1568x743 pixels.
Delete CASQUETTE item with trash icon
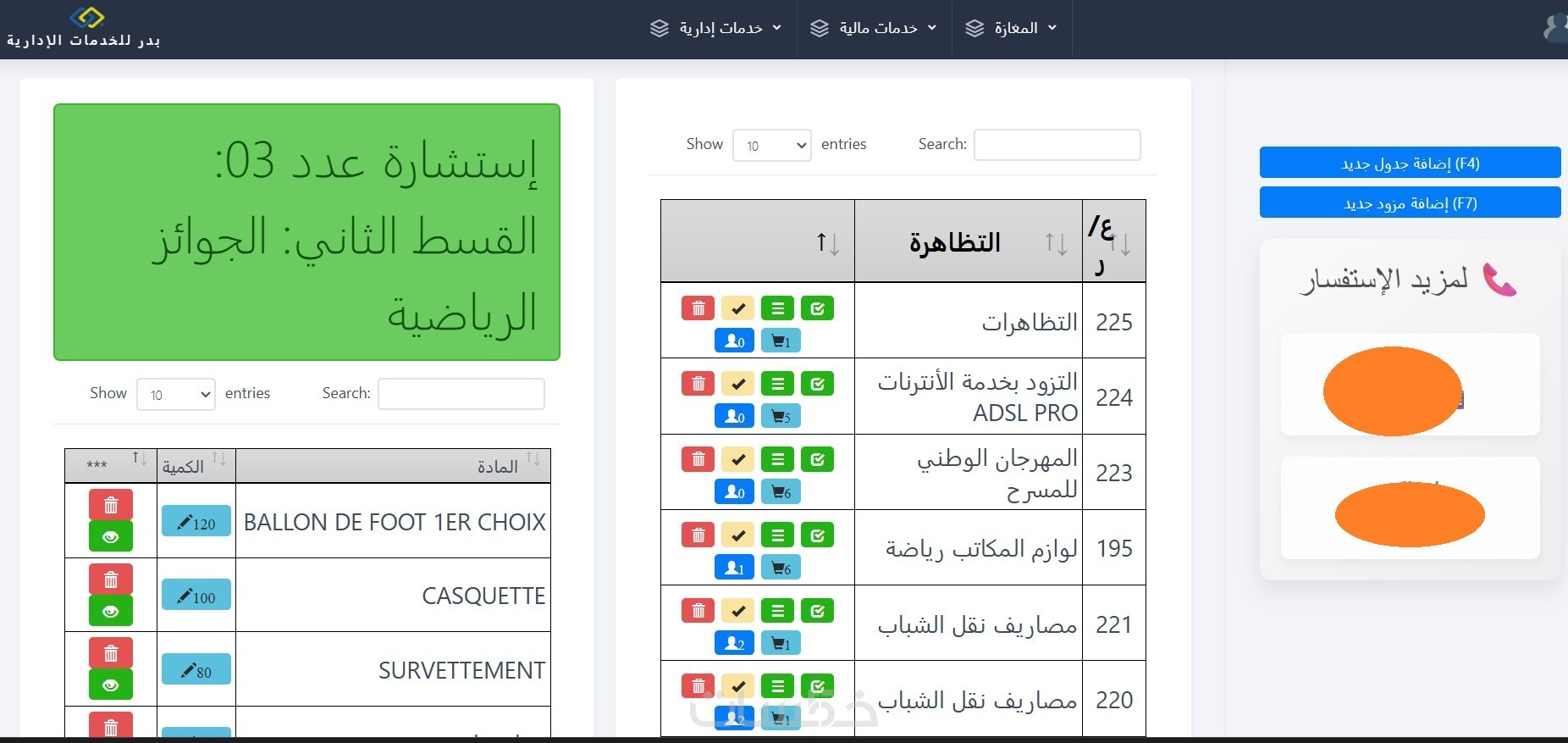point(111,579)
